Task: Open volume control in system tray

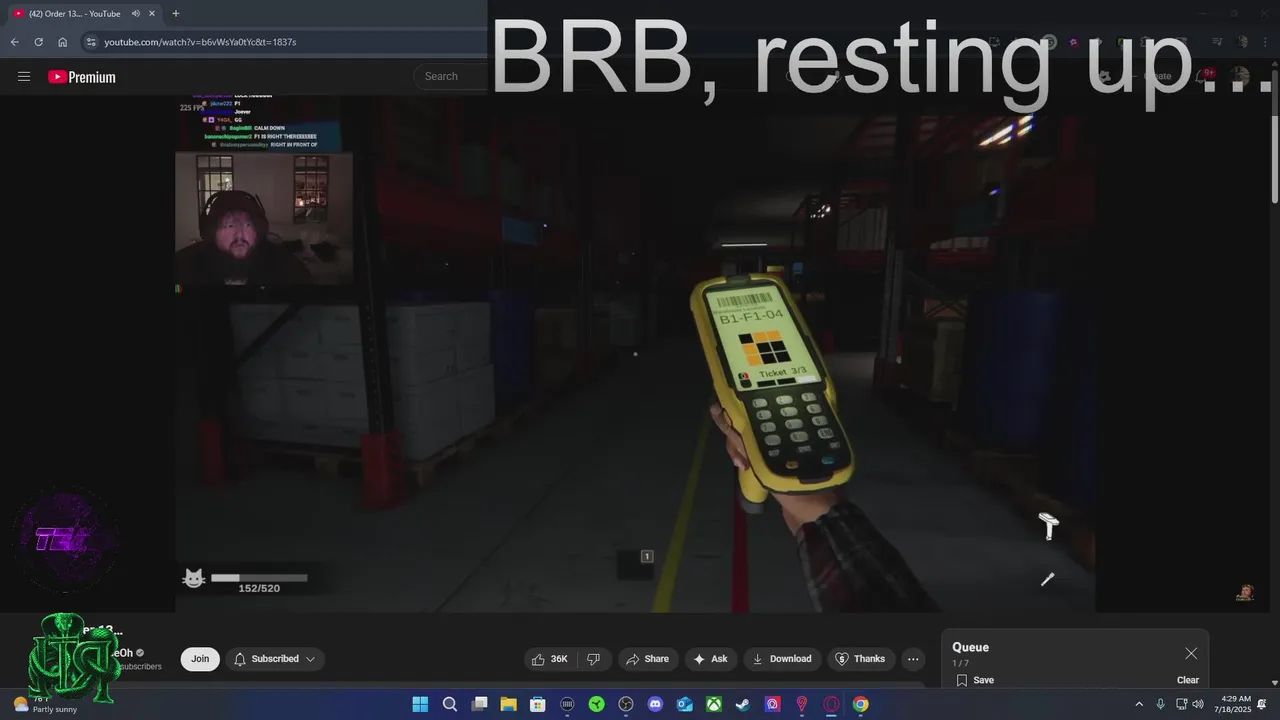Action: [x=1198, y=704]
